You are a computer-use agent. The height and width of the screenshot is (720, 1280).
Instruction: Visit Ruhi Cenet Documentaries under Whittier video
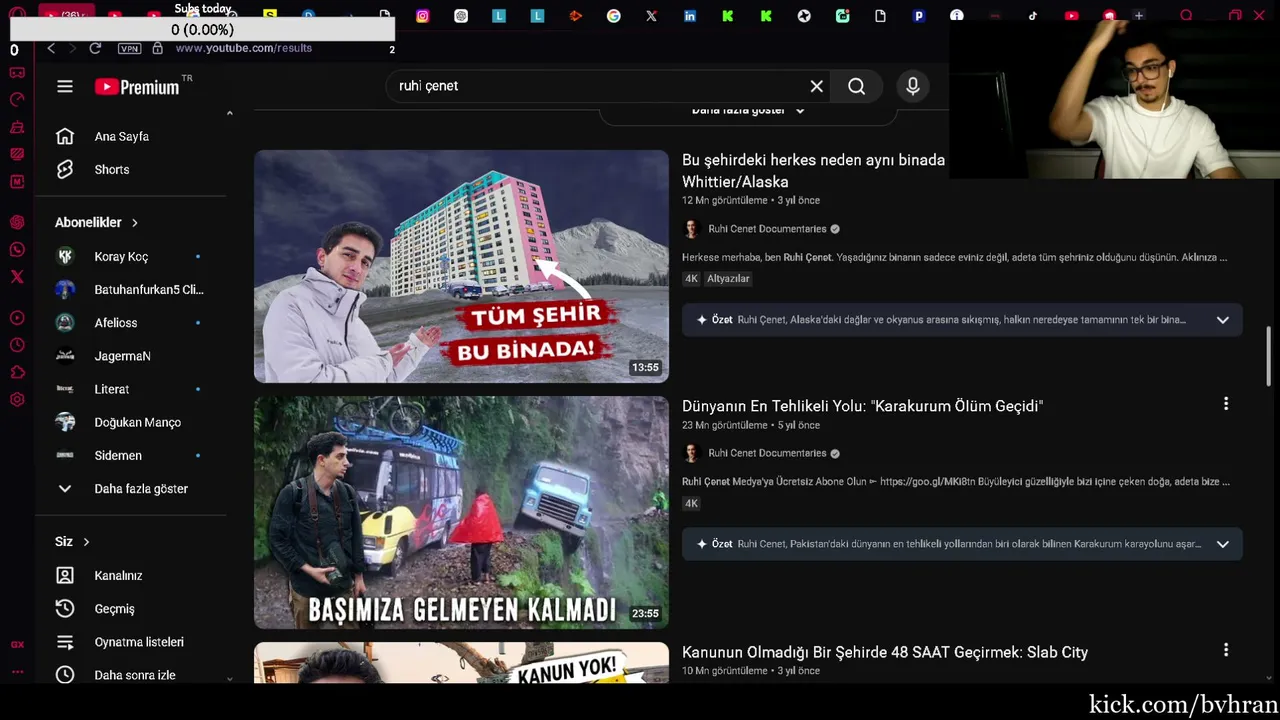767,229
